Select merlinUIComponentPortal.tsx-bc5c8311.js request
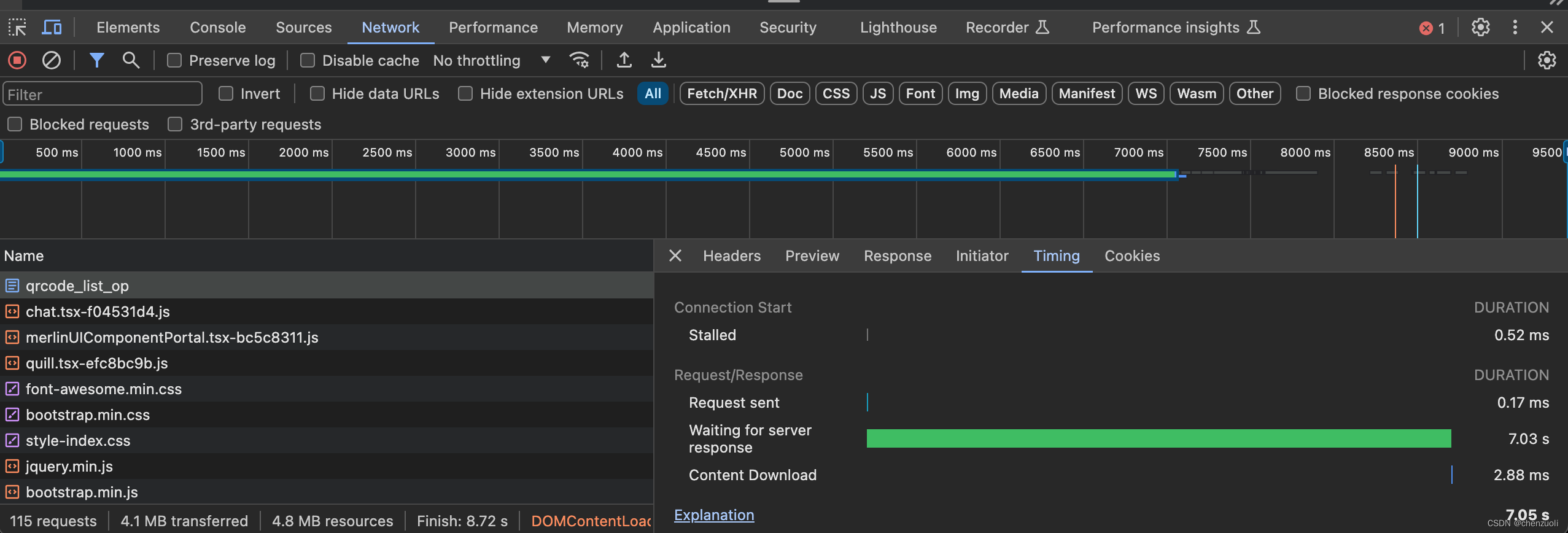Viewport: 1568px width, 533px height. (x=327, y=337)
